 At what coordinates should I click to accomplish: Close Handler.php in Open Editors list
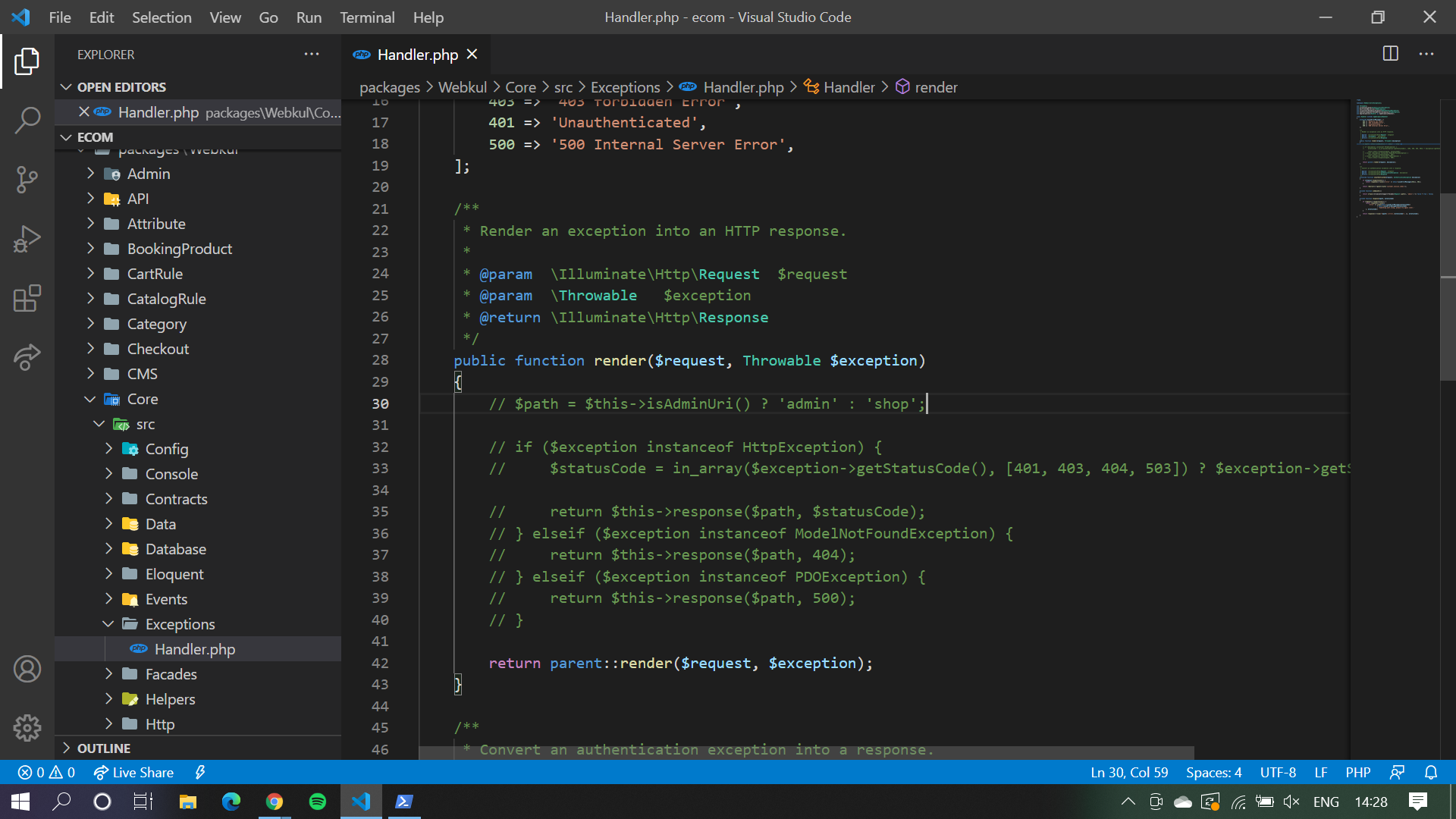click(84, 112)
